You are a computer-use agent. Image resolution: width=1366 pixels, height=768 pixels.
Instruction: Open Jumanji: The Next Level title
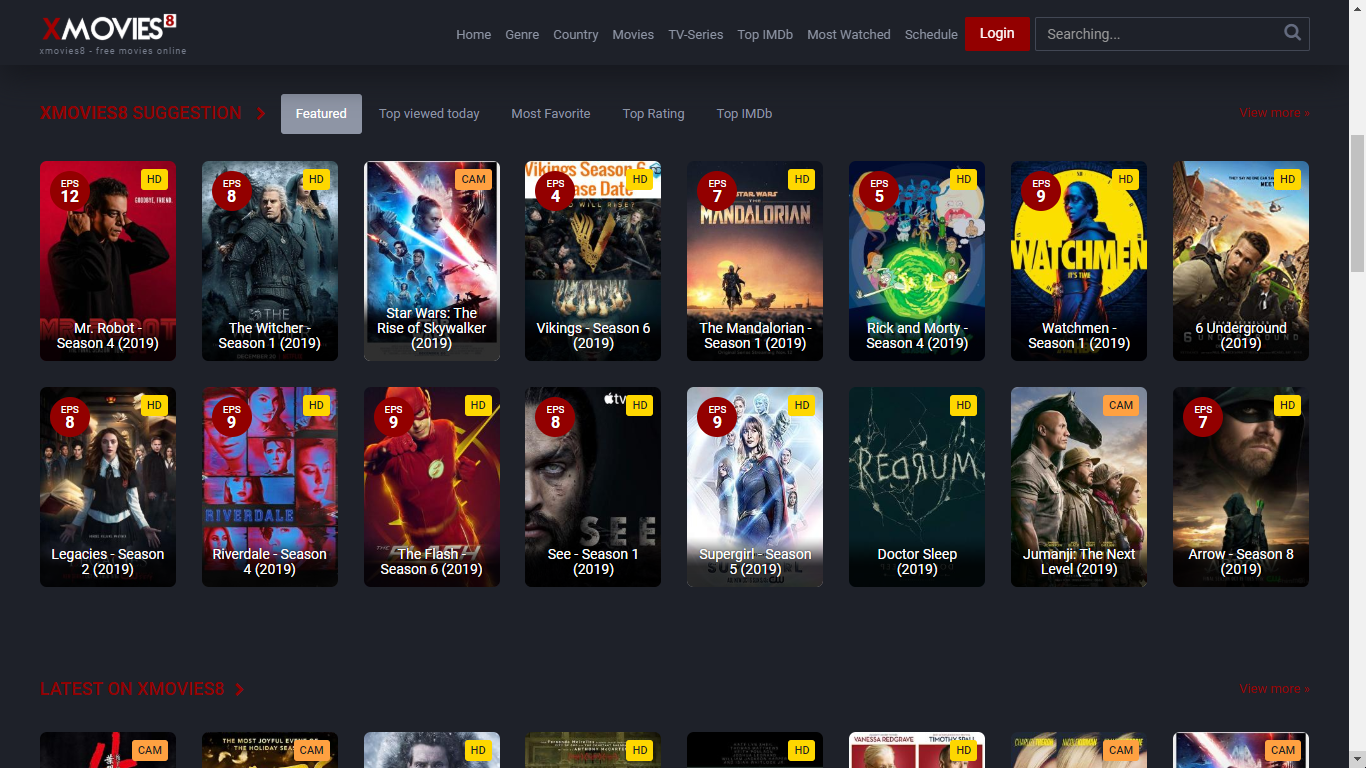click(x=1079, y=561)
